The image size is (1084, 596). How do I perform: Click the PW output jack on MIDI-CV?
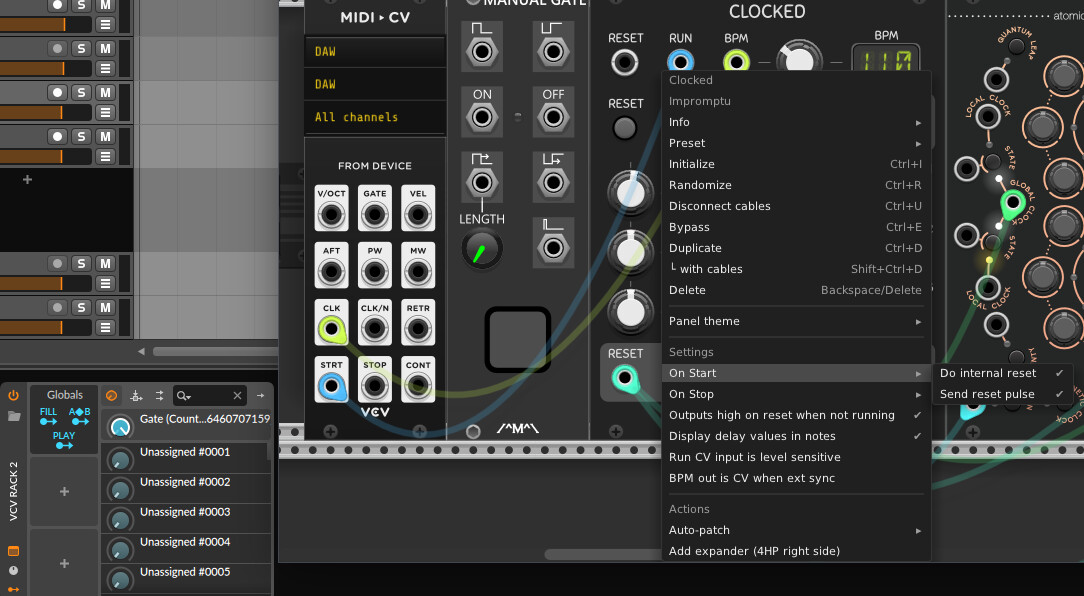pyautogui.click(x=375, y=272)
